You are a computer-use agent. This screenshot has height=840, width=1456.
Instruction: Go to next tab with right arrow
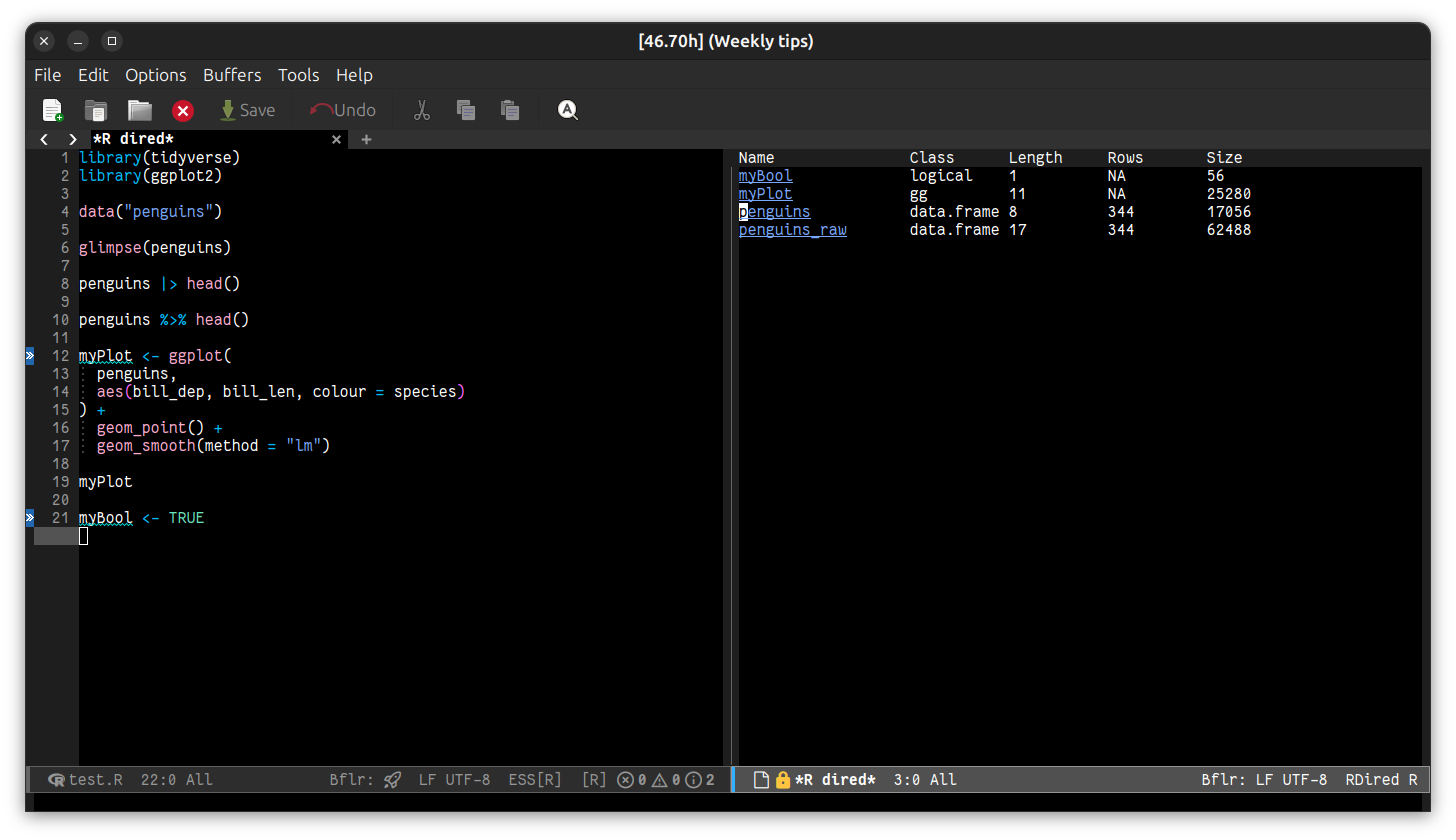coord(72,139)
